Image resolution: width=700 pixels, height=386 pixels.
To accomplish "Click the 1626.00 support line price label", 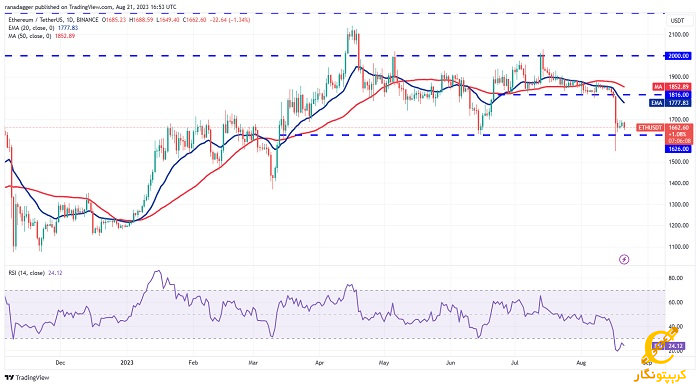I will 678,149.
